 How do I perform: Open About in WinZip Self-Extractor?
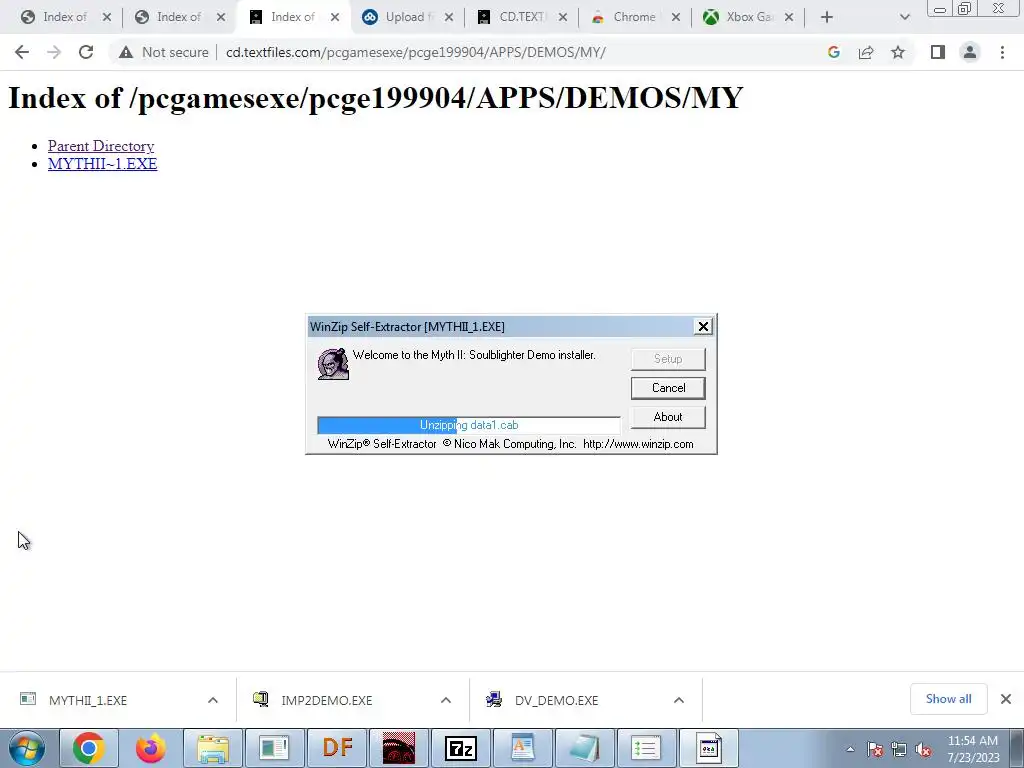point(668,417)
